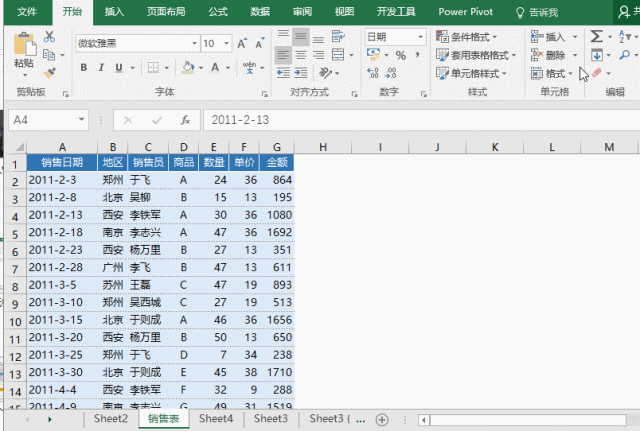
Task: Open the font name dropdown
Action: [x=195, y=43]
